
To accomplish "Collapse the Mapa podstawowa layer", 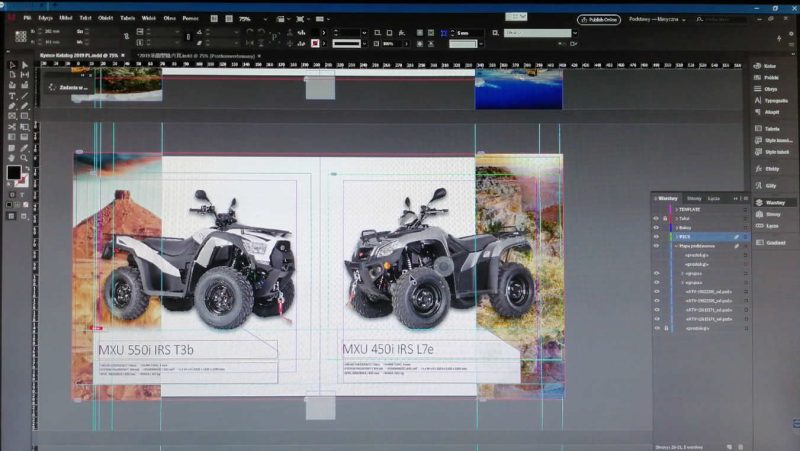I will point(677,246).
